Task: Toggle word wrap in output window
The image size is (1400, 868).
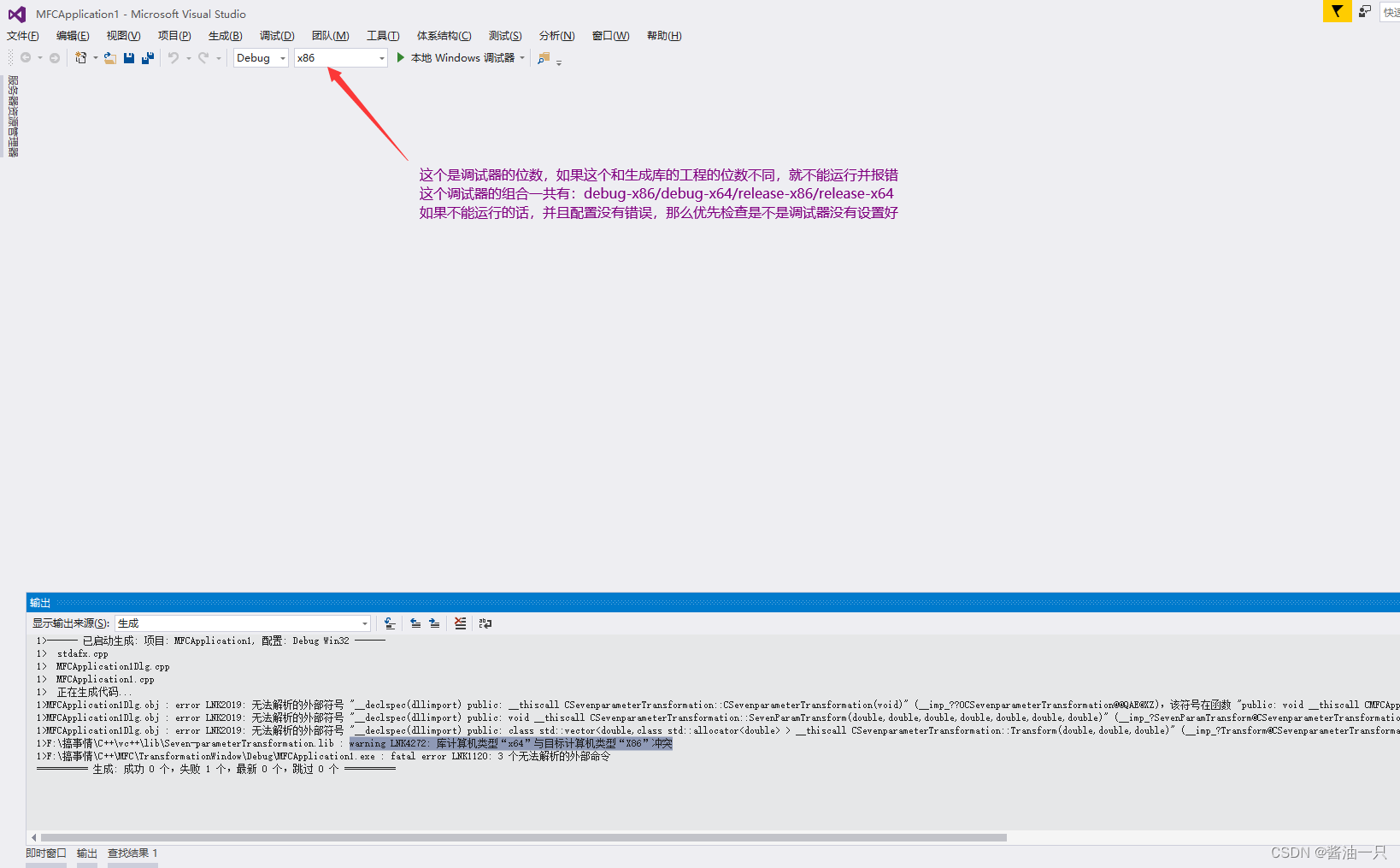Action: point(485,623)
